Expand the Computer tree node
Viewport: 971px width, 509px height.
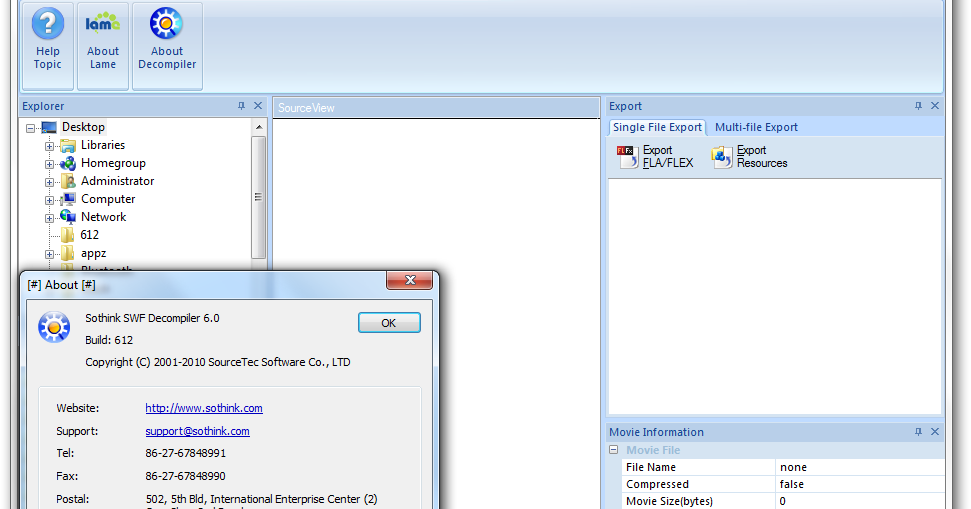coord(49,200)
